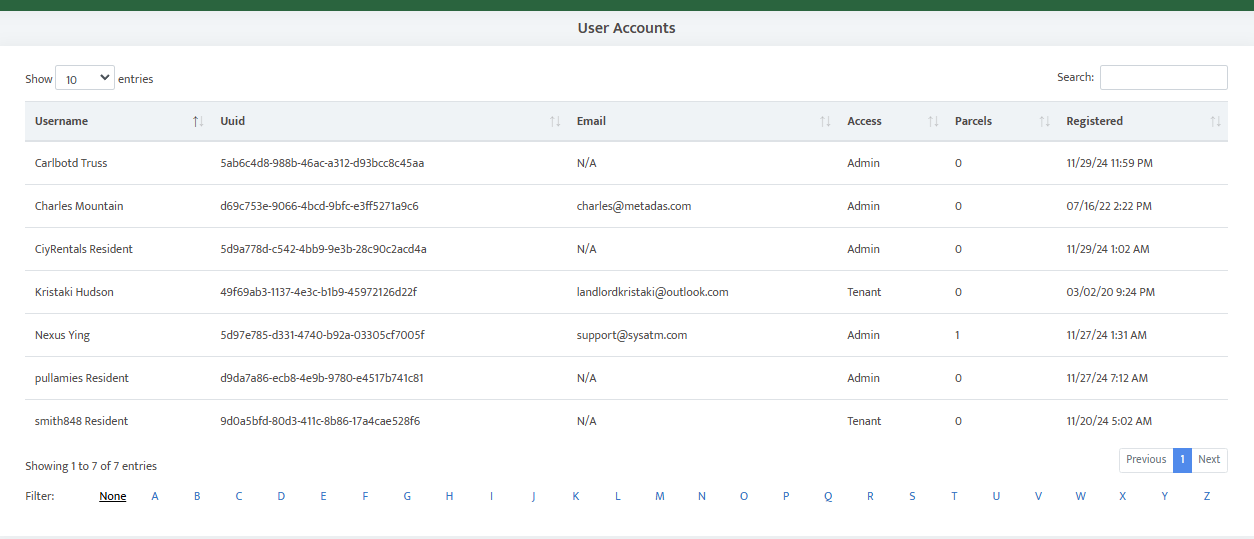Select the Charles Mountain user row
This screenshot has height=539, width=1254.
(79, 206)
